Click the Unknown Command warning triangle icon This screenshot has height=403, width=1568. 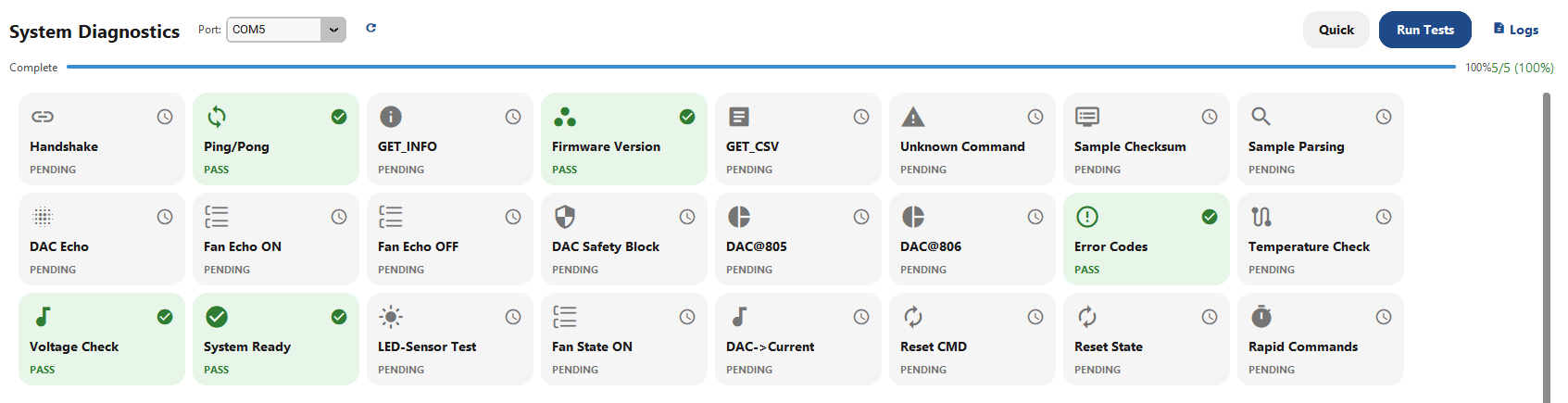[913, 117]
